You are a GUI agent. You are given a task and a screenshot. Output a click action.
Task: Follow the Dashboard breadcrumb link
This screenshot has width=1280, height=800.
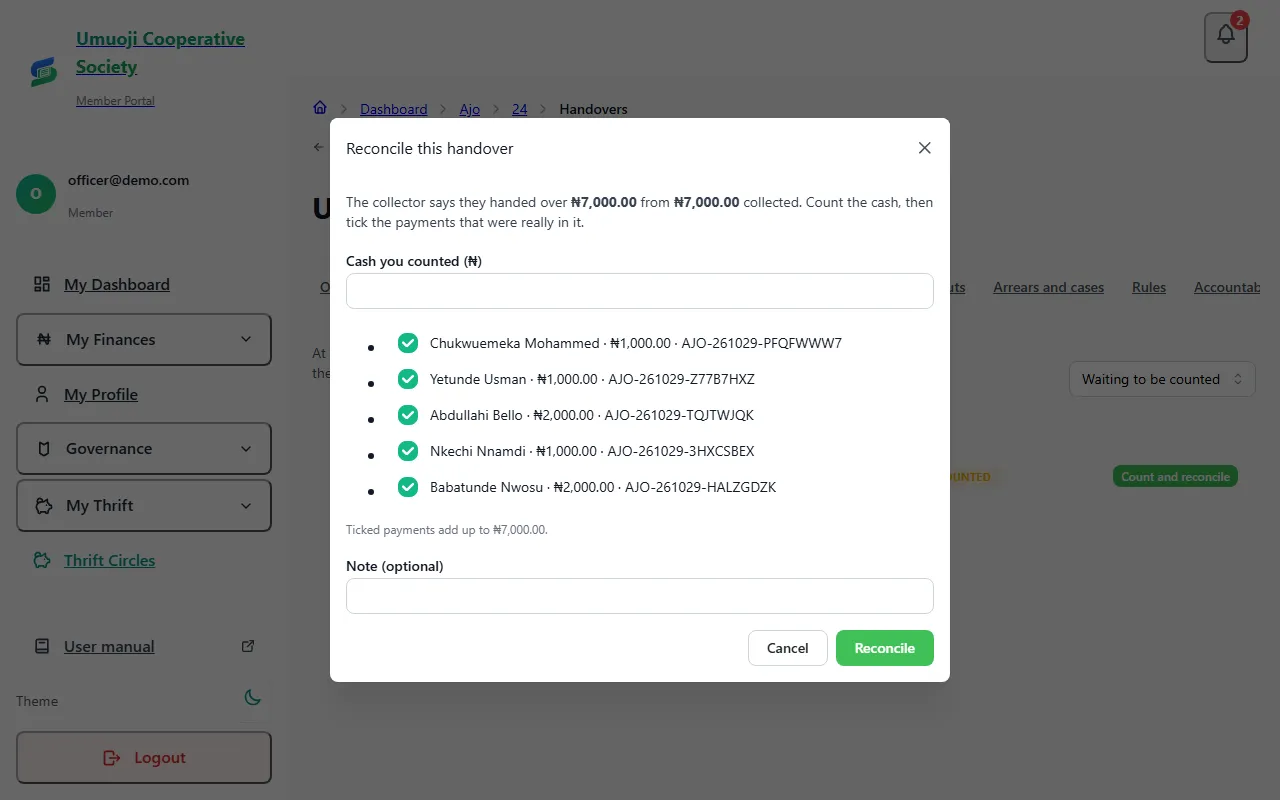[394, 109]
